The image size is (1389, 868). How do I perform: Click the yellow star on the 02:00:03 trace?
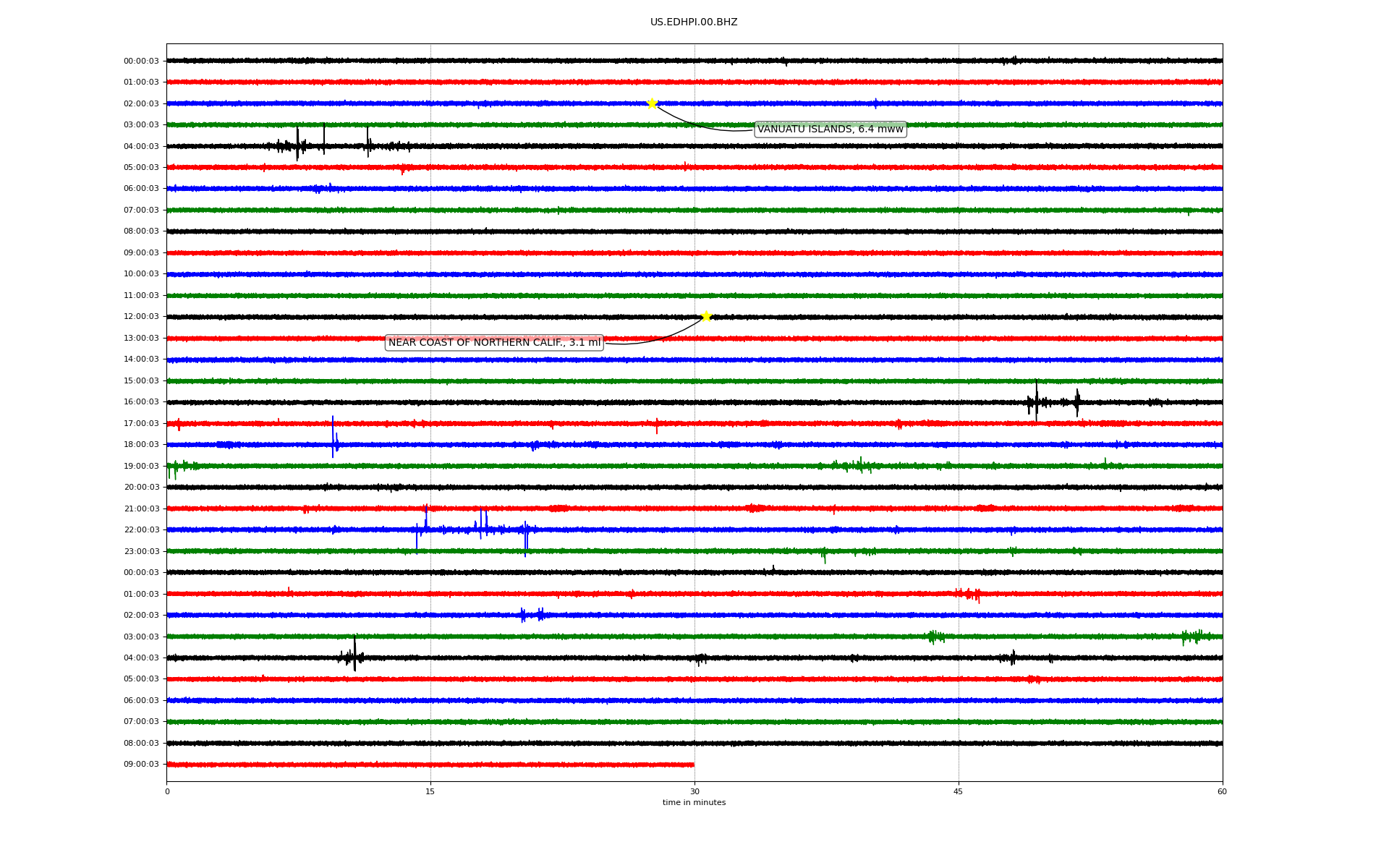(x=652, y=103)
